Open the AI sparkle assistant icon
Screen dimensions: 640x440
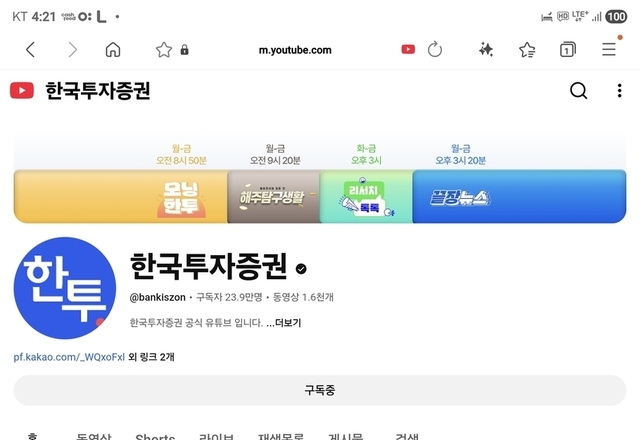tap(486, 50)
